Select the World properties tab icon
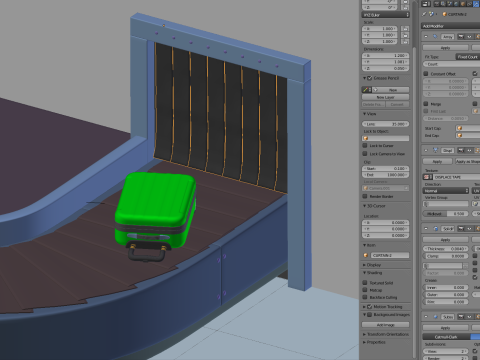The image size is (480, 360). point(456,4)
